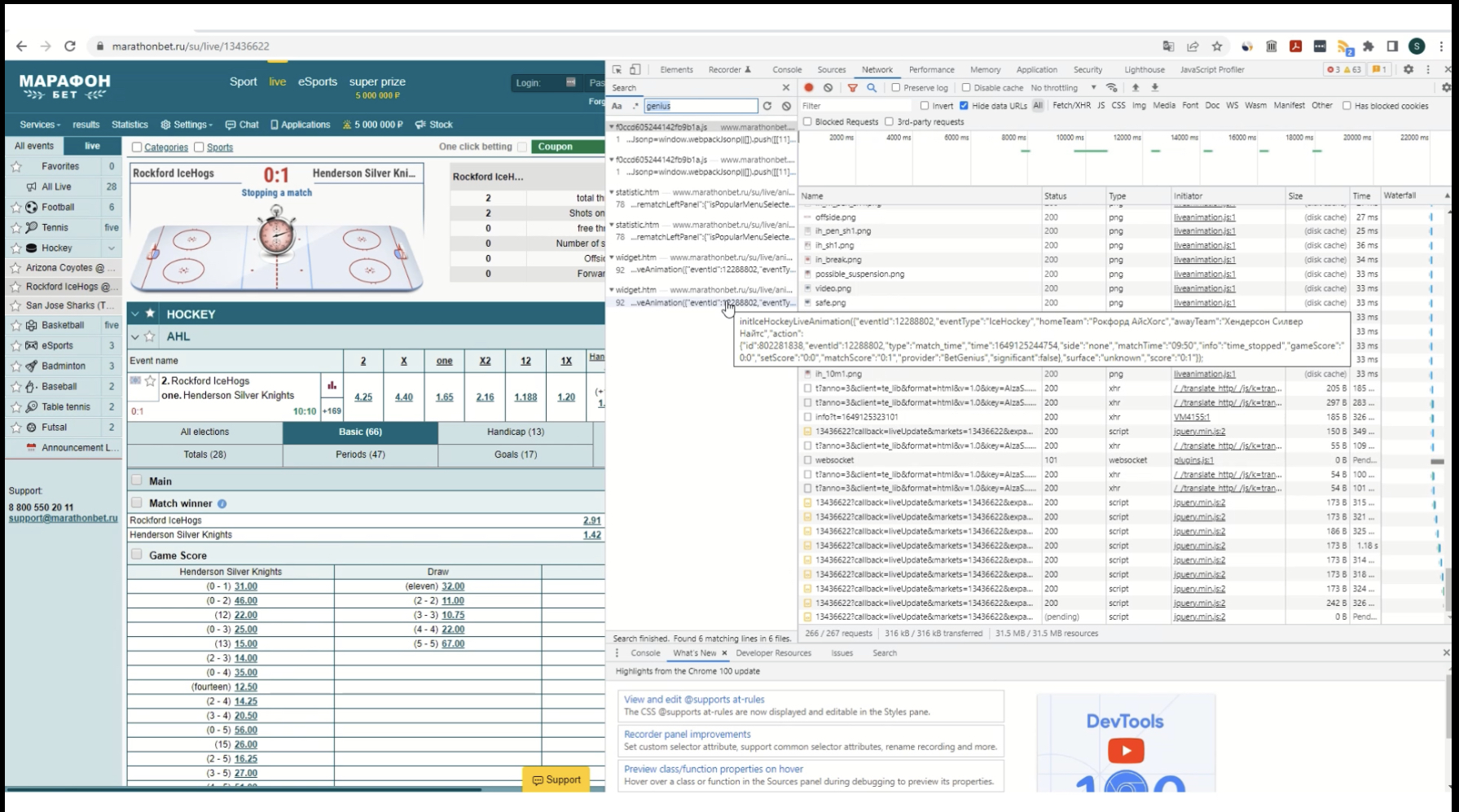Open DevTools settings gear icon
Image resolution: width=1459 pixels, height=812 pixels.
[x=1408, y=69]
